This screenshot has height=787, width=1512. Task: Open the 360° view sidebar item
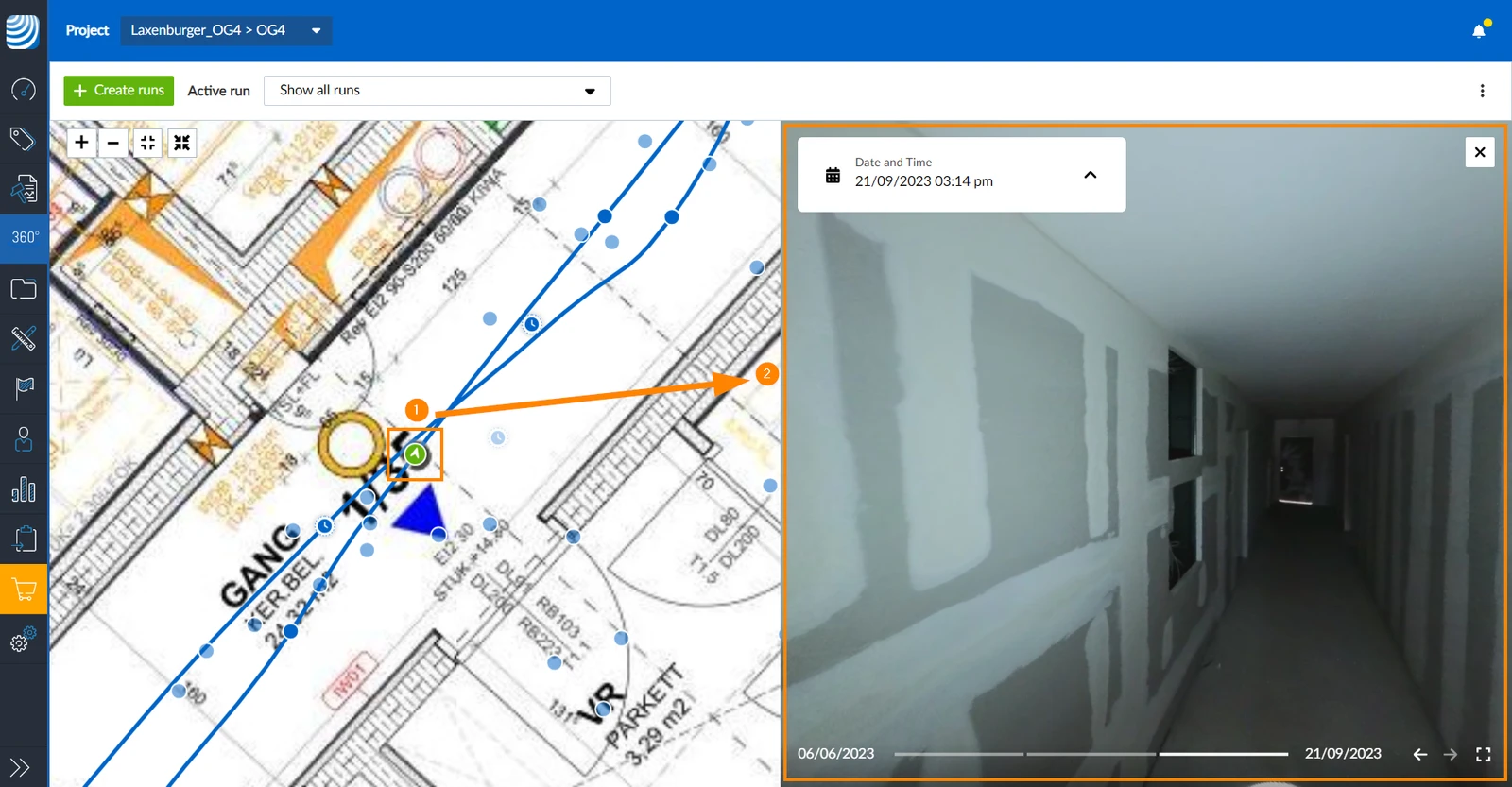click(24, 237)
